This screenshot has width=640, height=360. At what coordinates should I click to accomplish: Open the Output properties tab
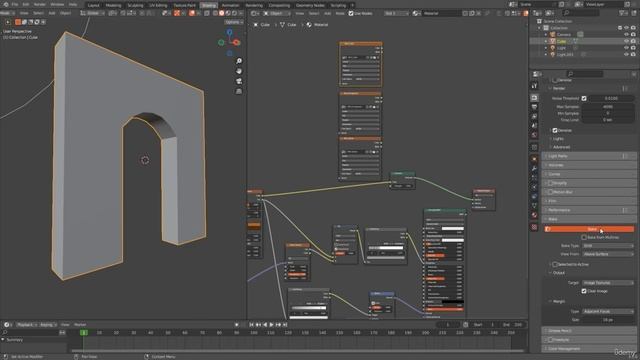[534, 107]
